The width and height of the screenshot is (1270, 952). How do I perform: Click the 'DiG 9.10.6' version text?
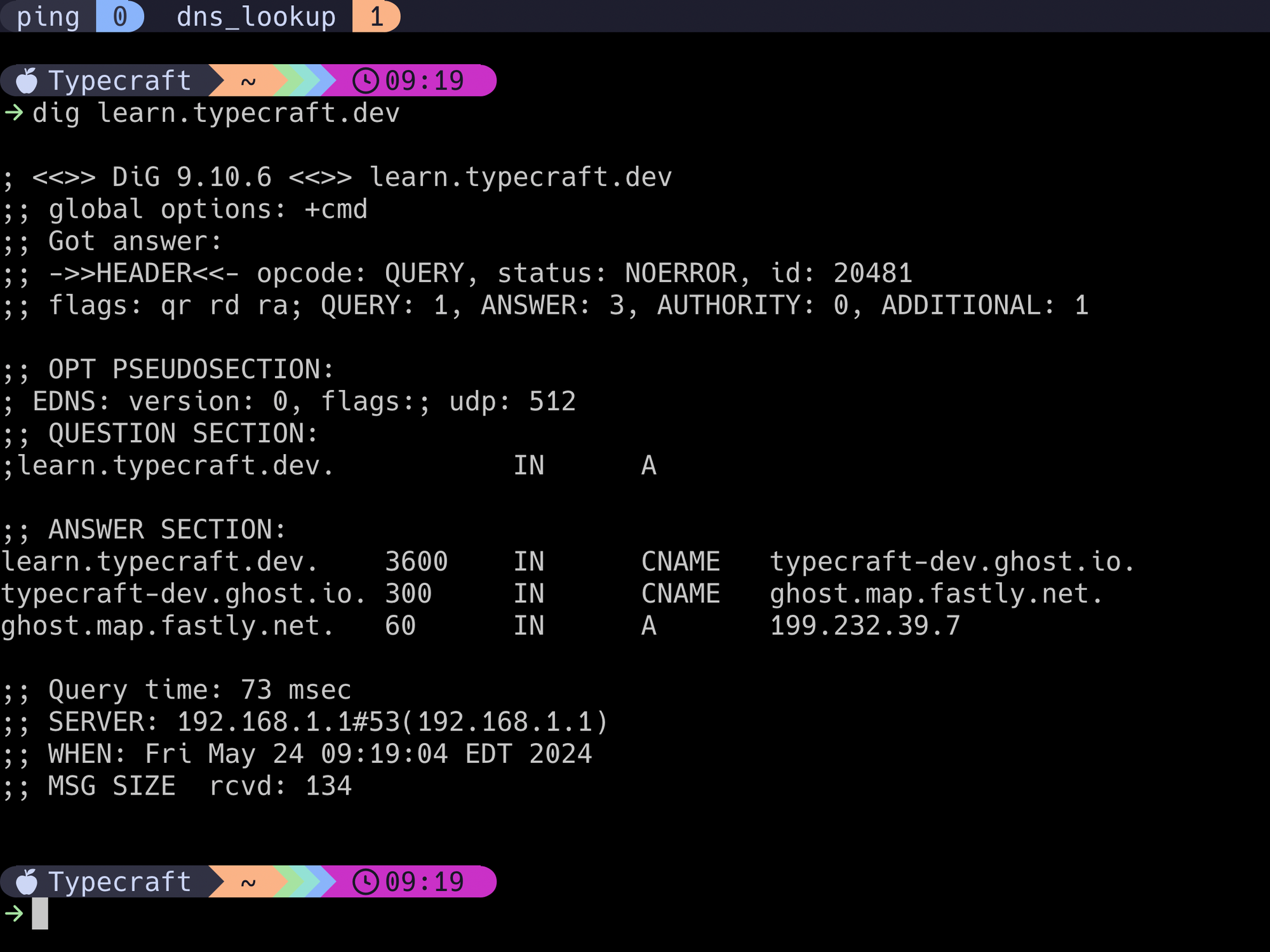click(192, 177)
